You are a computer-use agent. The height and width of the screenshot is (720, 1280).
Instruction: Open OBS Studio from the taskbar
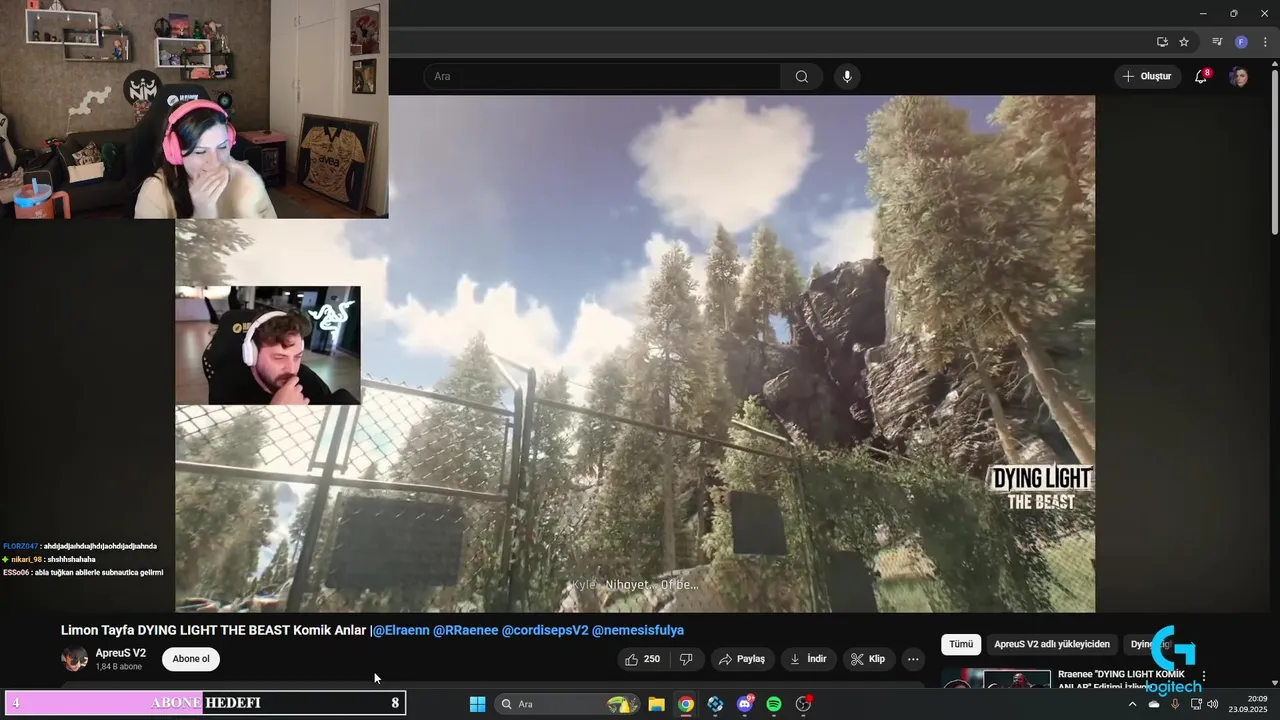tap(803, 704)
